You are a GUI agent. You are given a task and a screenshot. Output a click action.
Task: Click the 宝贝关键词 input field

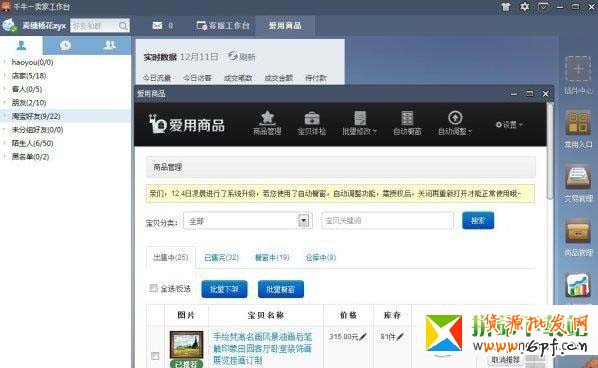tap(387, 220)
